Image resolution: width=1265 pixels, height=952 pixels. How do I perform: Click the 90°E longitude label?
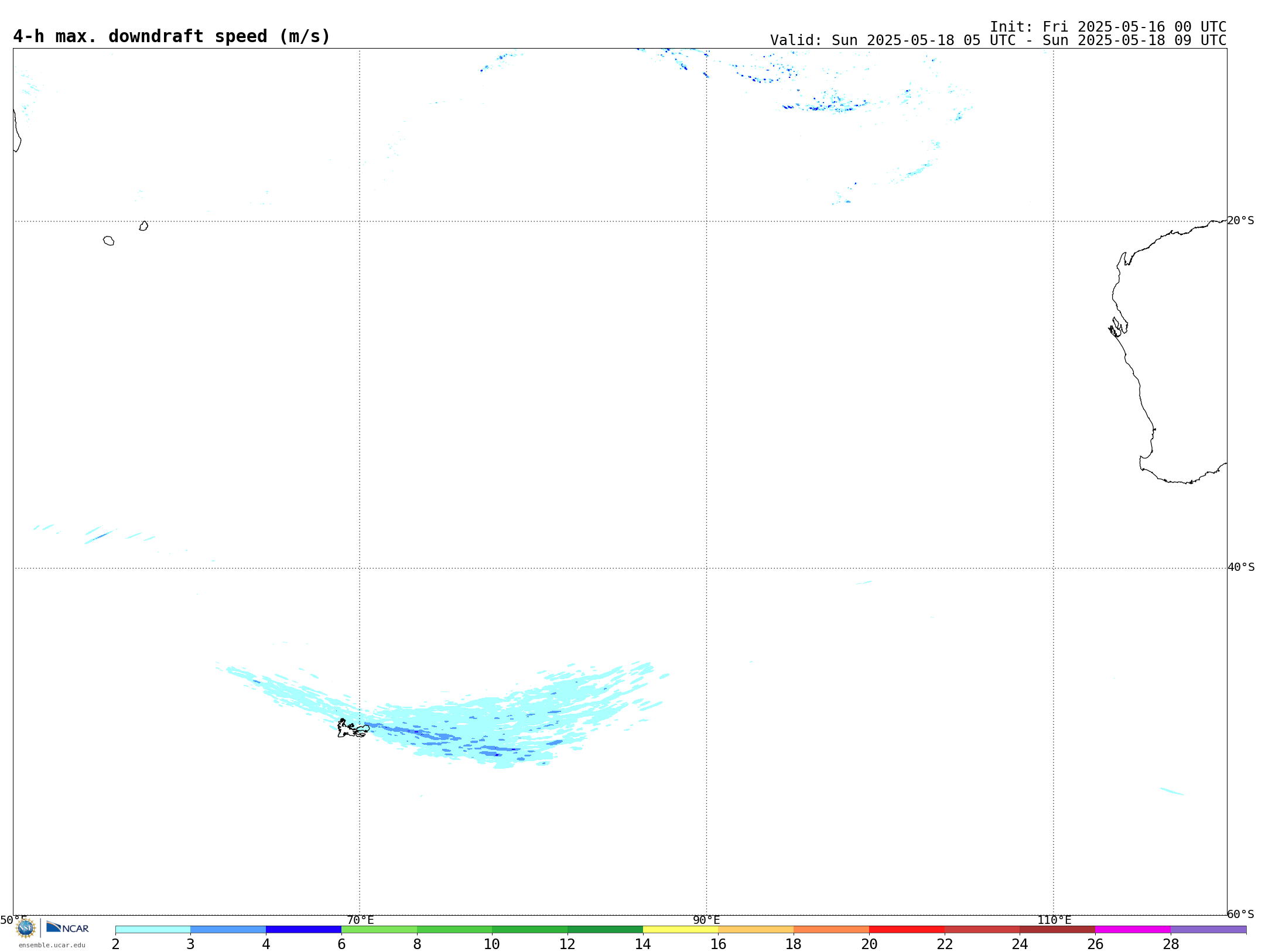click(x=706, y=920)
